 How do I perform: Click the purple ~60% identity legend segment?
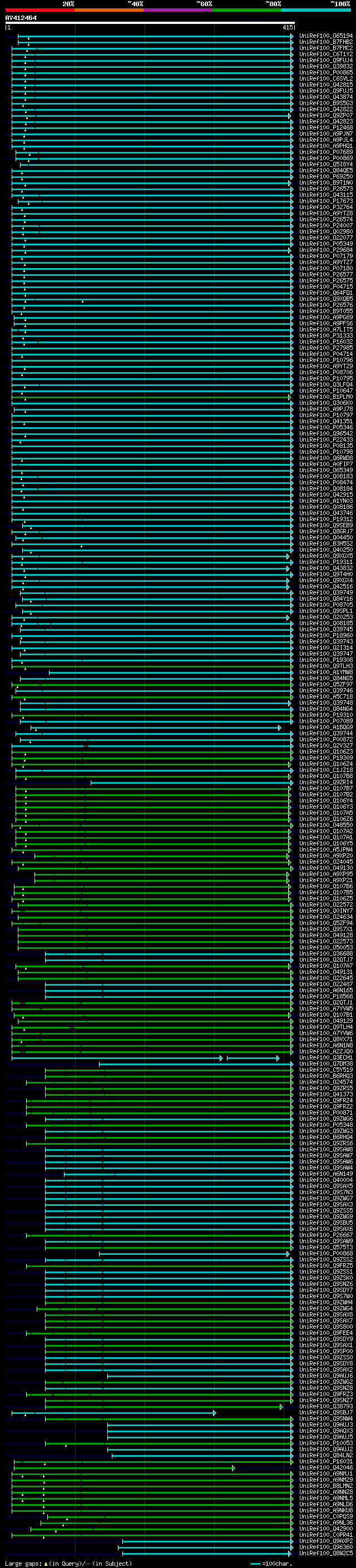coord(179,10)
